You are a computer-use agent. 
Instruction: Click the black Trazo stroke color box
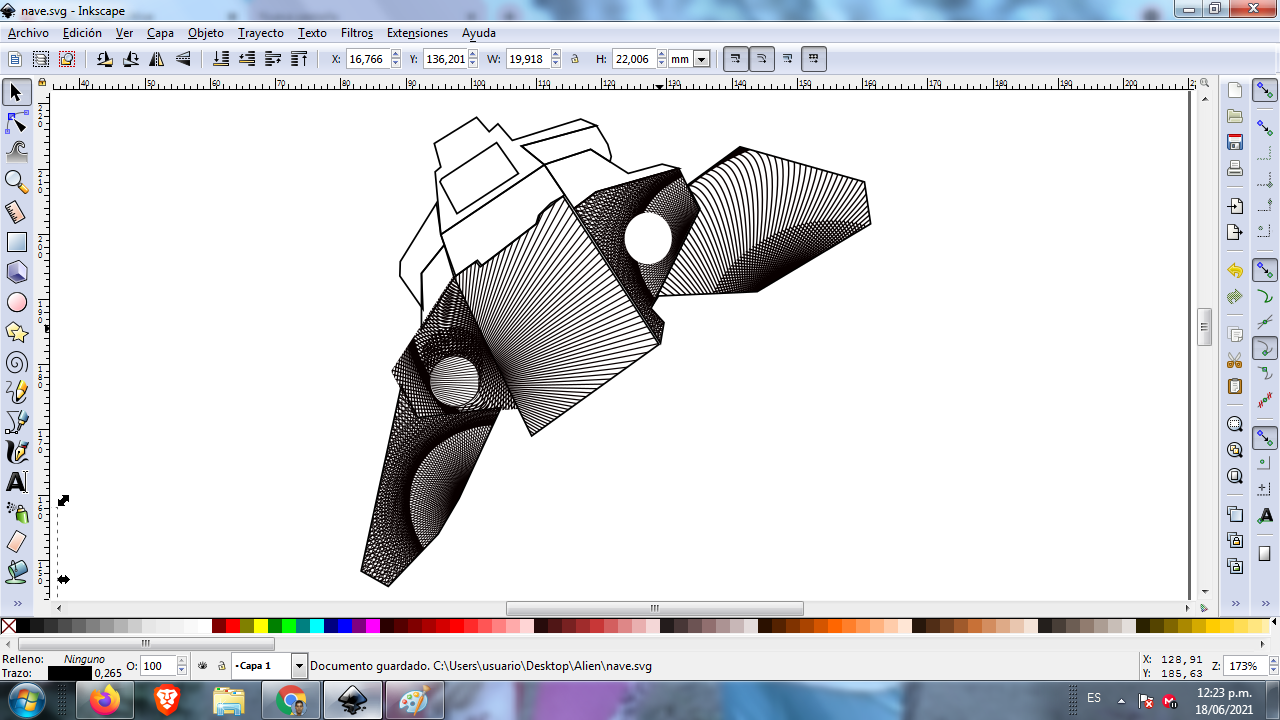(x=69, y=673)
